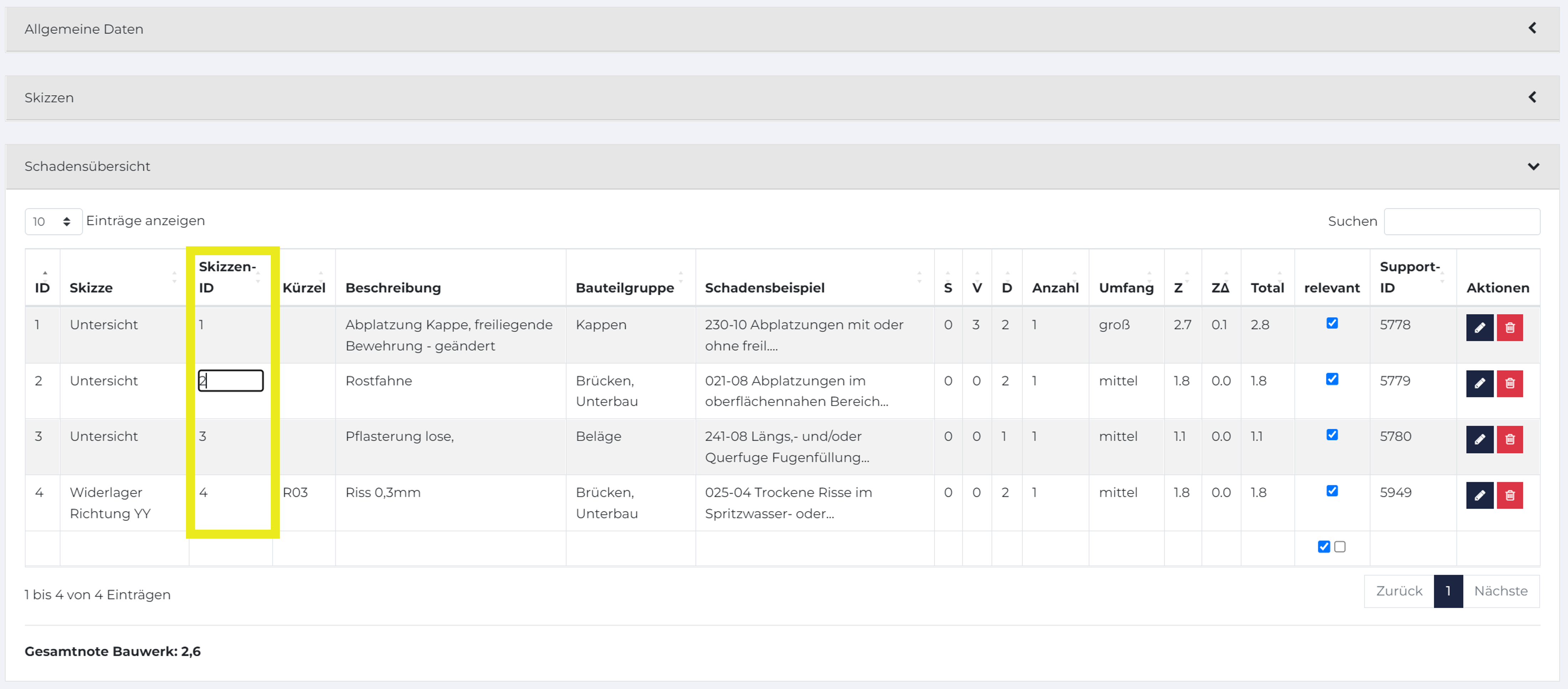Click 1 bis 4 von 4 Einträgen info
The image size is (1568, 689).
[x=97, y=595]
